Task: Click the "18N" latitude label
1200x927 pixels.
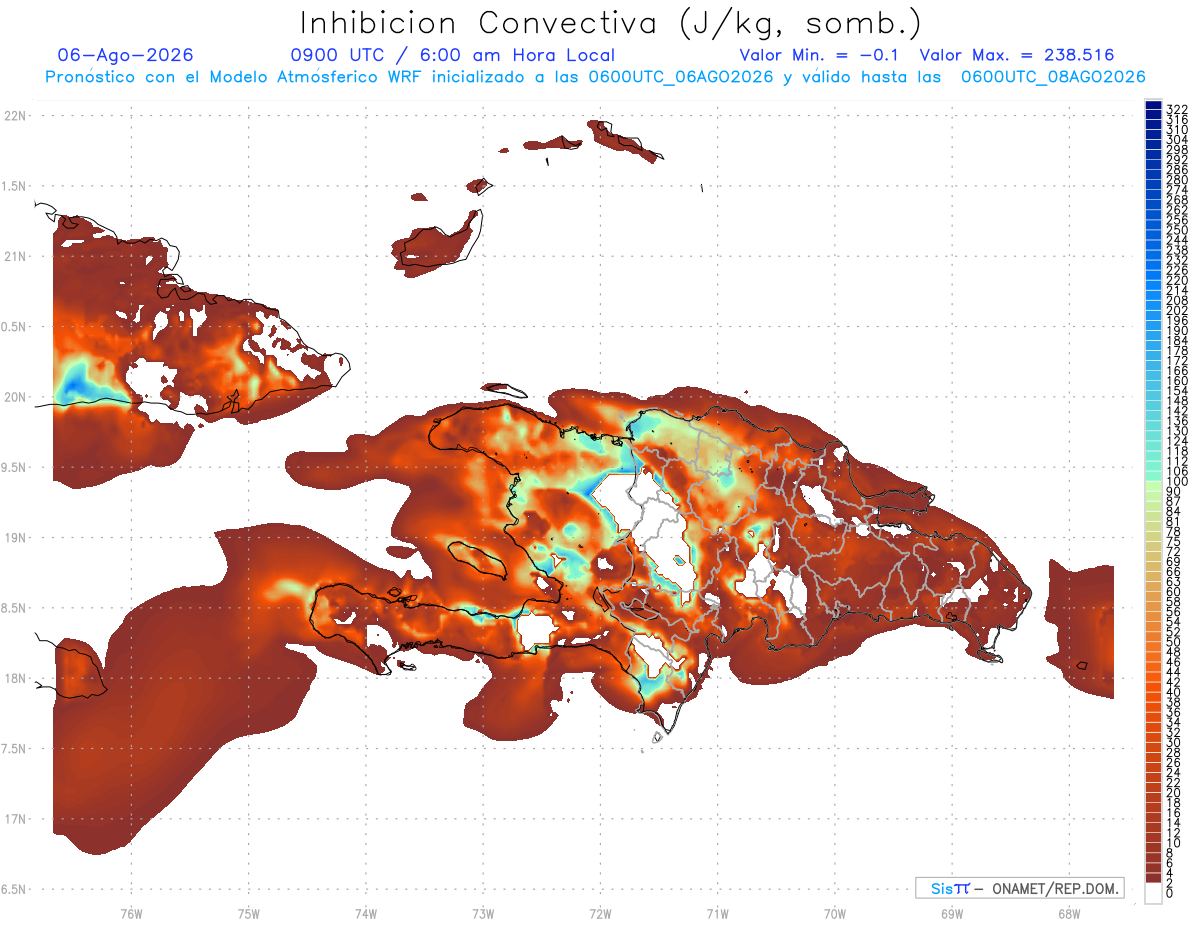Action: [14, 679]
